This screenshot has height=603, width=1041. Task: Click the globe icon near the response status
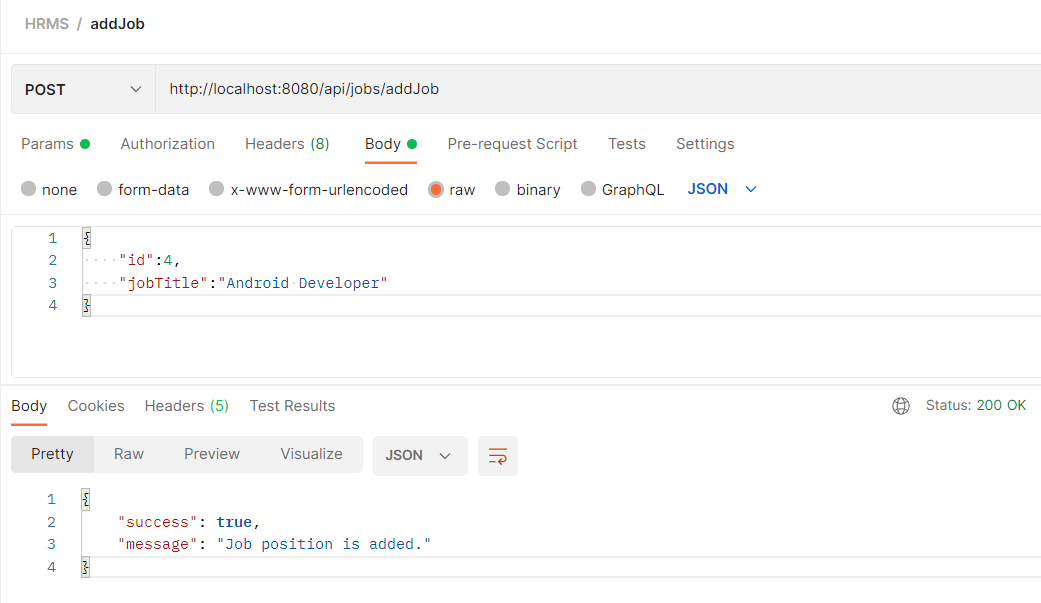coord(901,406)
